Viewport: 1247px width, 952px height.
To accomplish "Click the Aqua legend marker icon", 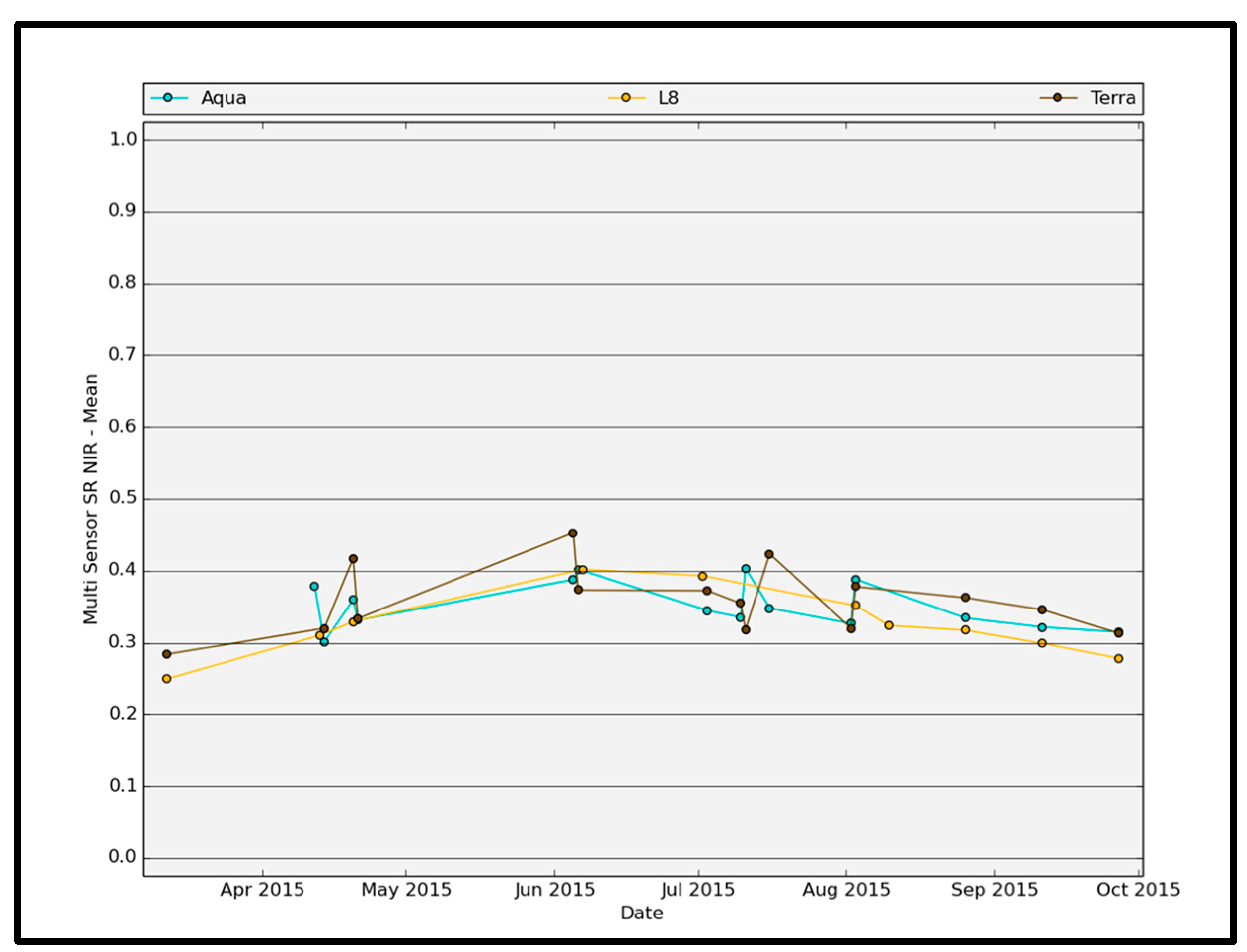I will [168, 97].
